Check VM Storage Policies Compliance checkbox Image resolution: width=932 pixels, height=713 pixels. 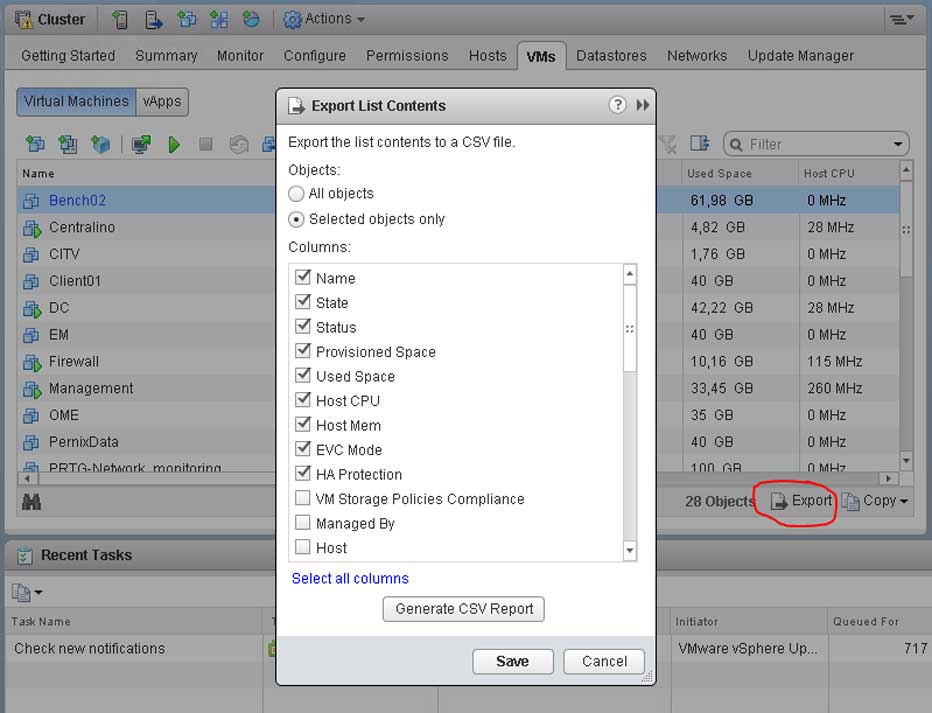click(x=303, y=499)
